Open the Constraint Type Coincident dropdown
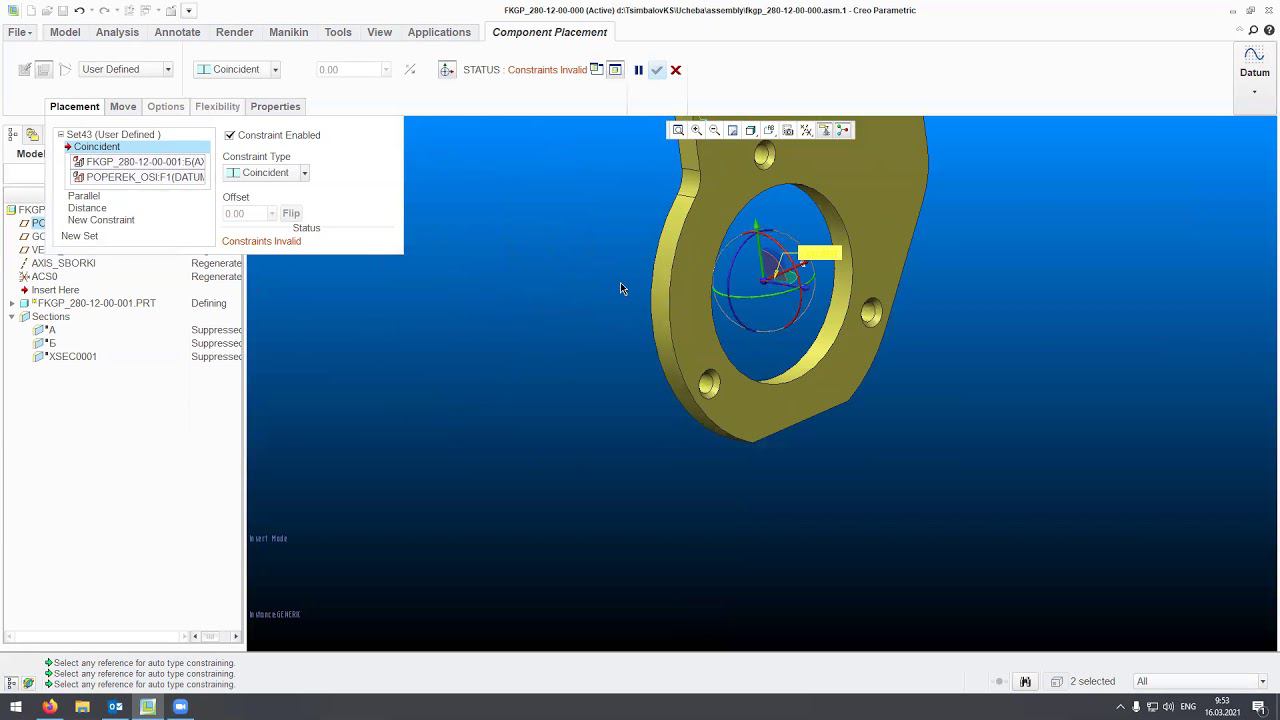Screen dimensions: 1280x720 click(x=305, y=173)
